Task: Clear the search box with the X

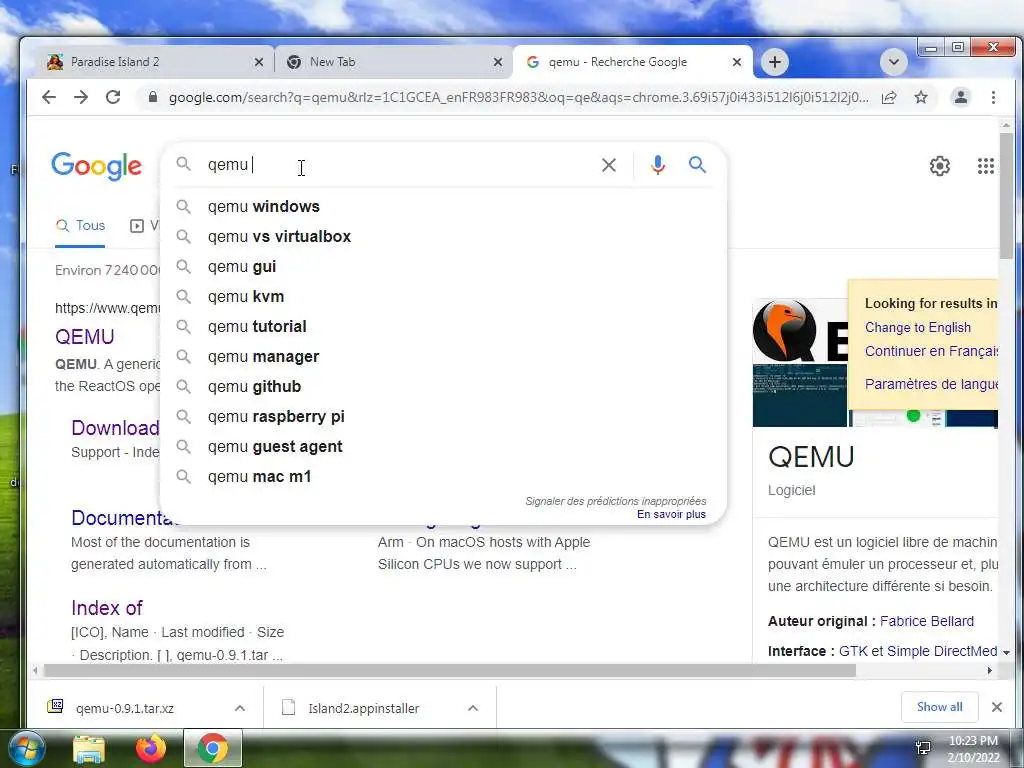Action: pos(609,165)
